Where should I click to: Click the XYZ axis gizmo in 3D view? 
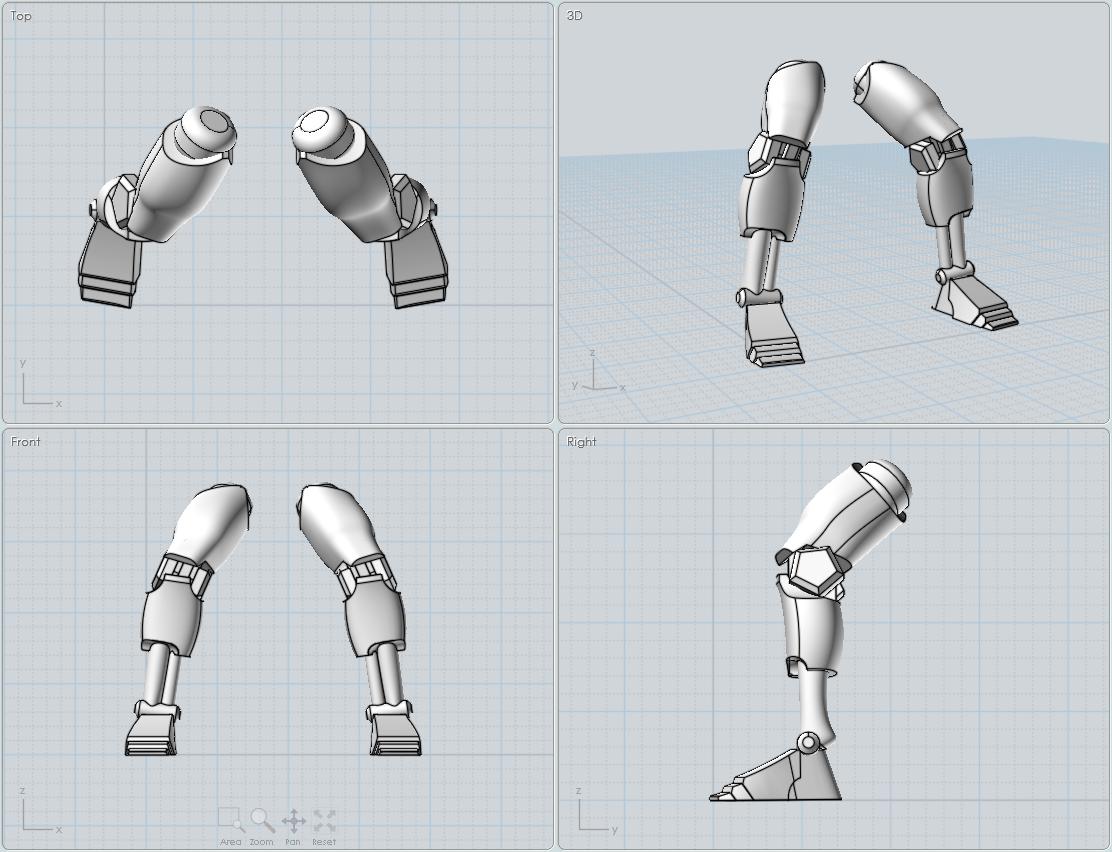(596, 376)
